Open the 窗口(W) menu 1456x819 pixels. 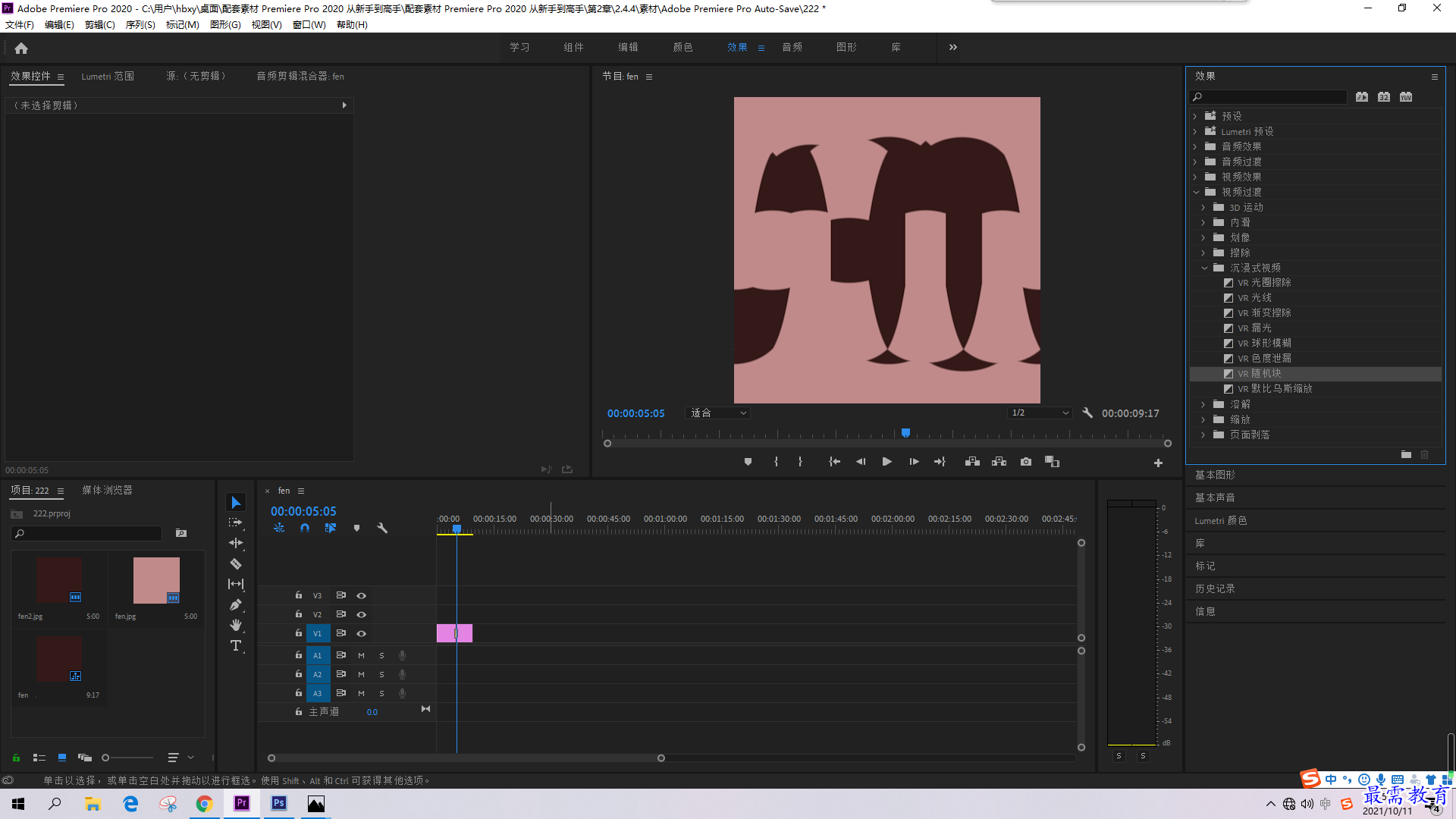(x=309, y=25)
